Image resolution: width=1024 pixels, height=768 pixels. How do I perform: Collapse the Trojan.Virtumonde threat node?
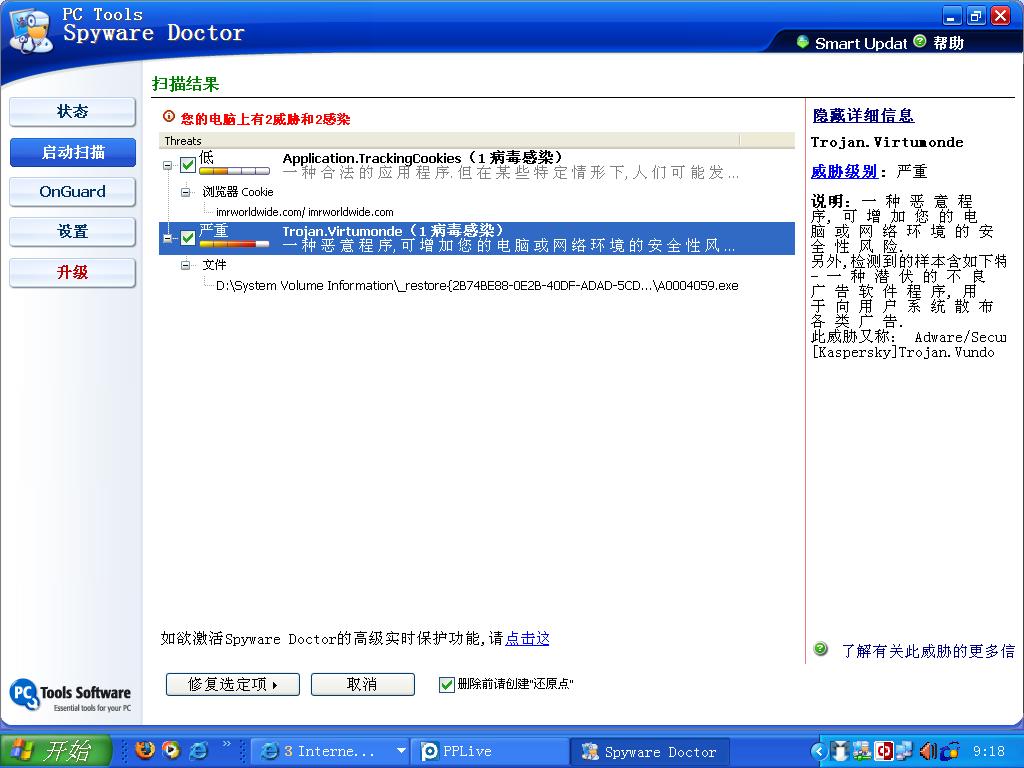click(x=168, y=238)
